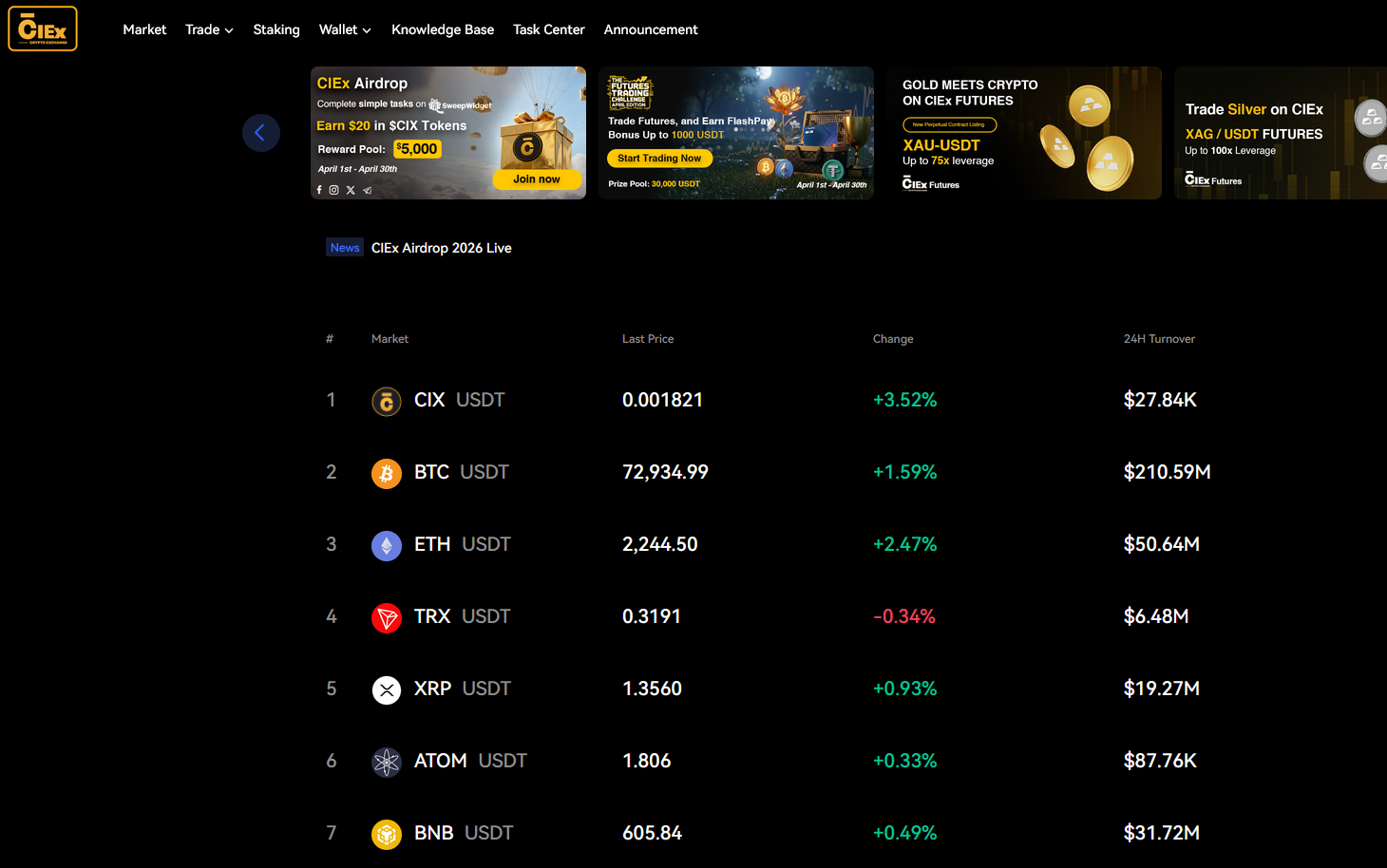The height and width of the screenshot is (868, 1387).
Task: Open the ETH USDT market pair
Action: click(x=462, y=544)
